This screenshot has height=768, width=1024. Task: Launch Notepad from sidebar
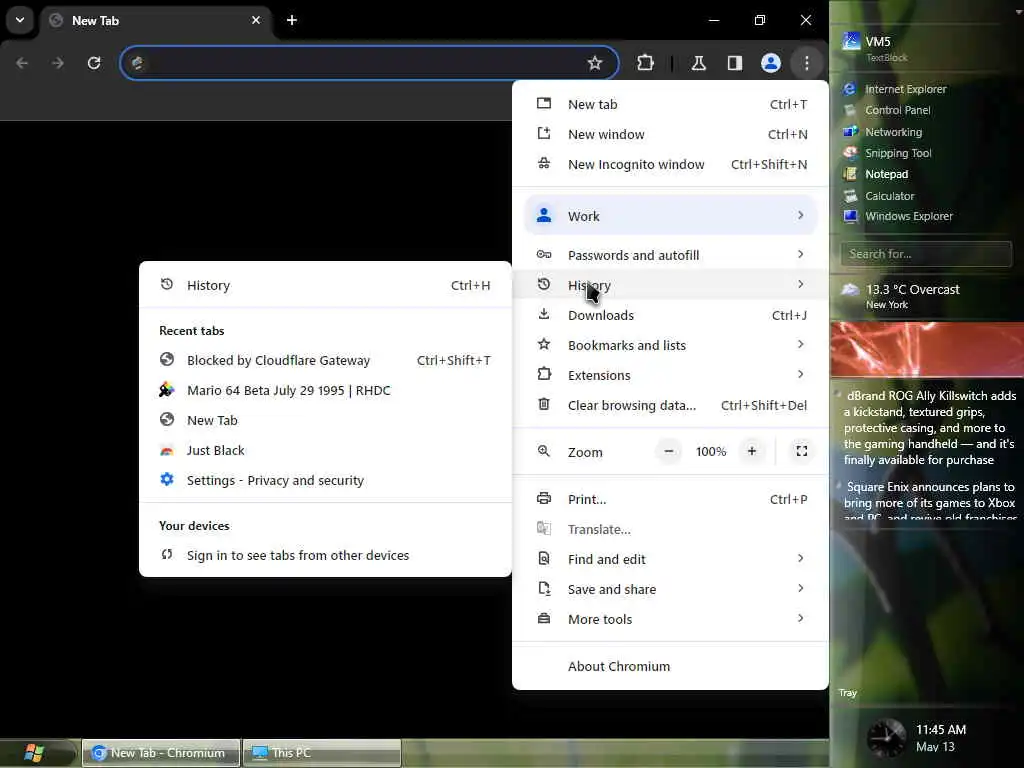click(x=876, y=174)
